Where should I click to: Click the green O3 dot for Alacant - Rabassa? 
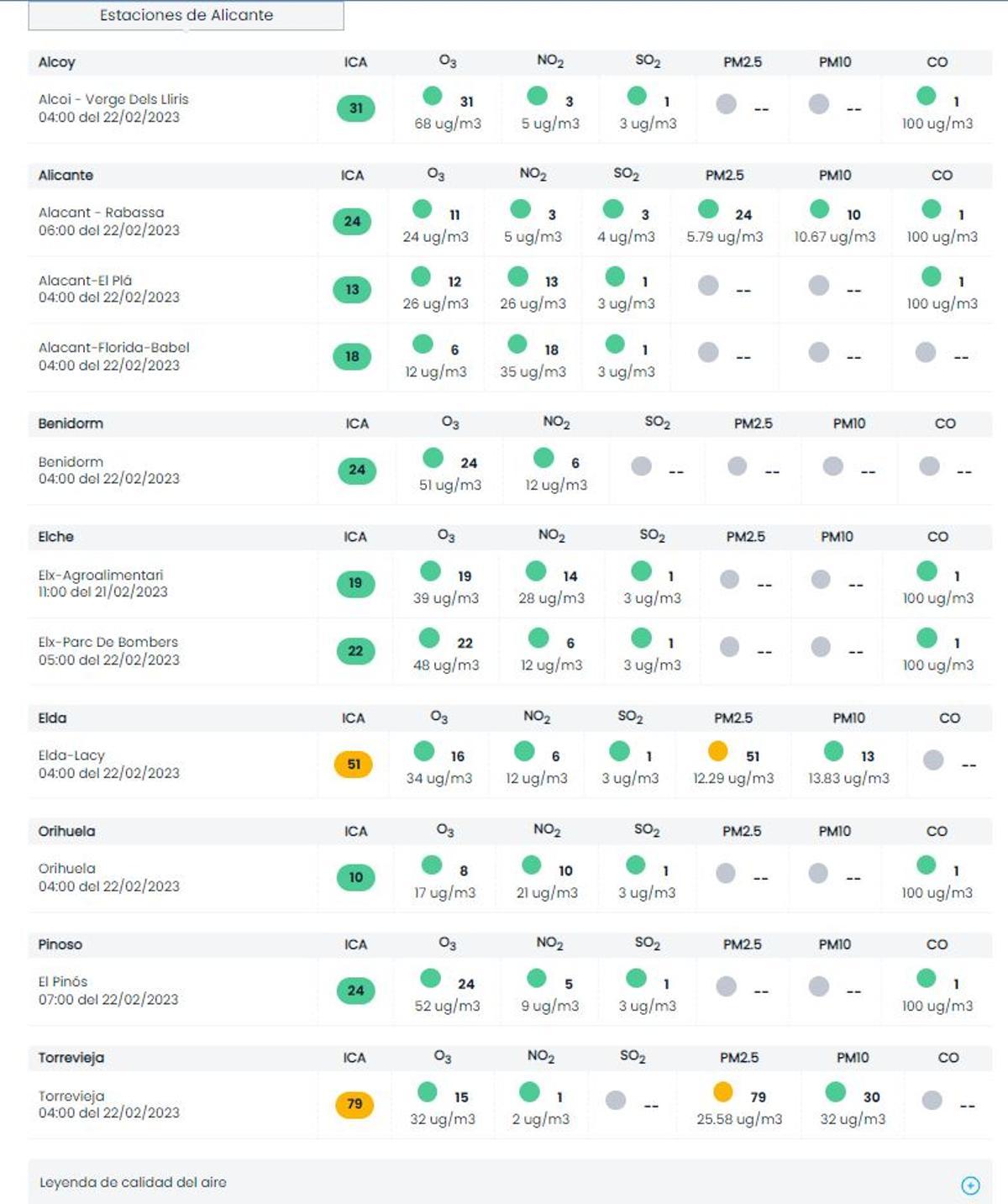click(x=423, y=209)
